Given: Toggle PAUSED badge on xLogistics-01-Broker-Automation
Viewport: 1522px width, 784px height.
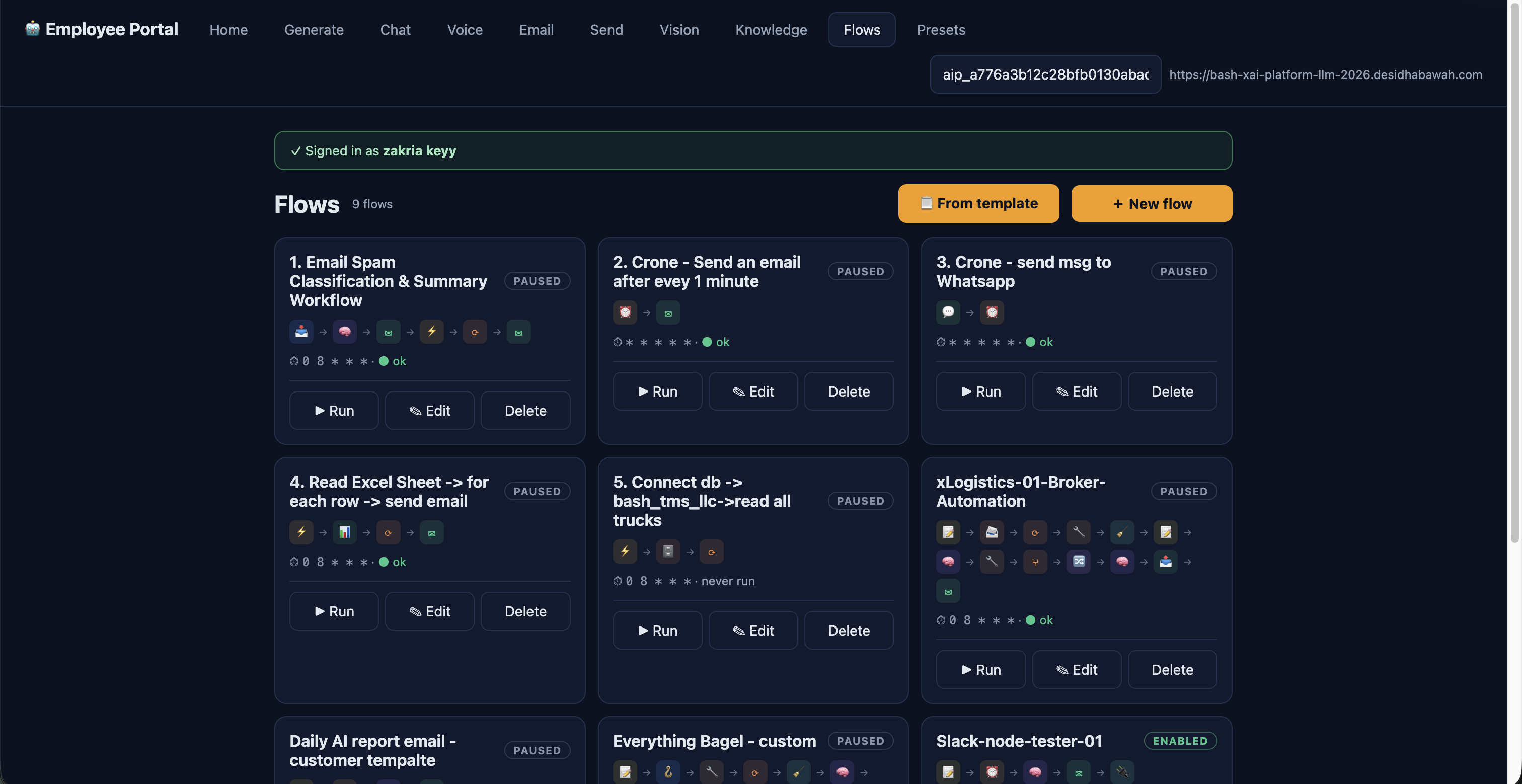Looking at the screenshot, I should (x=1183, y=492).
